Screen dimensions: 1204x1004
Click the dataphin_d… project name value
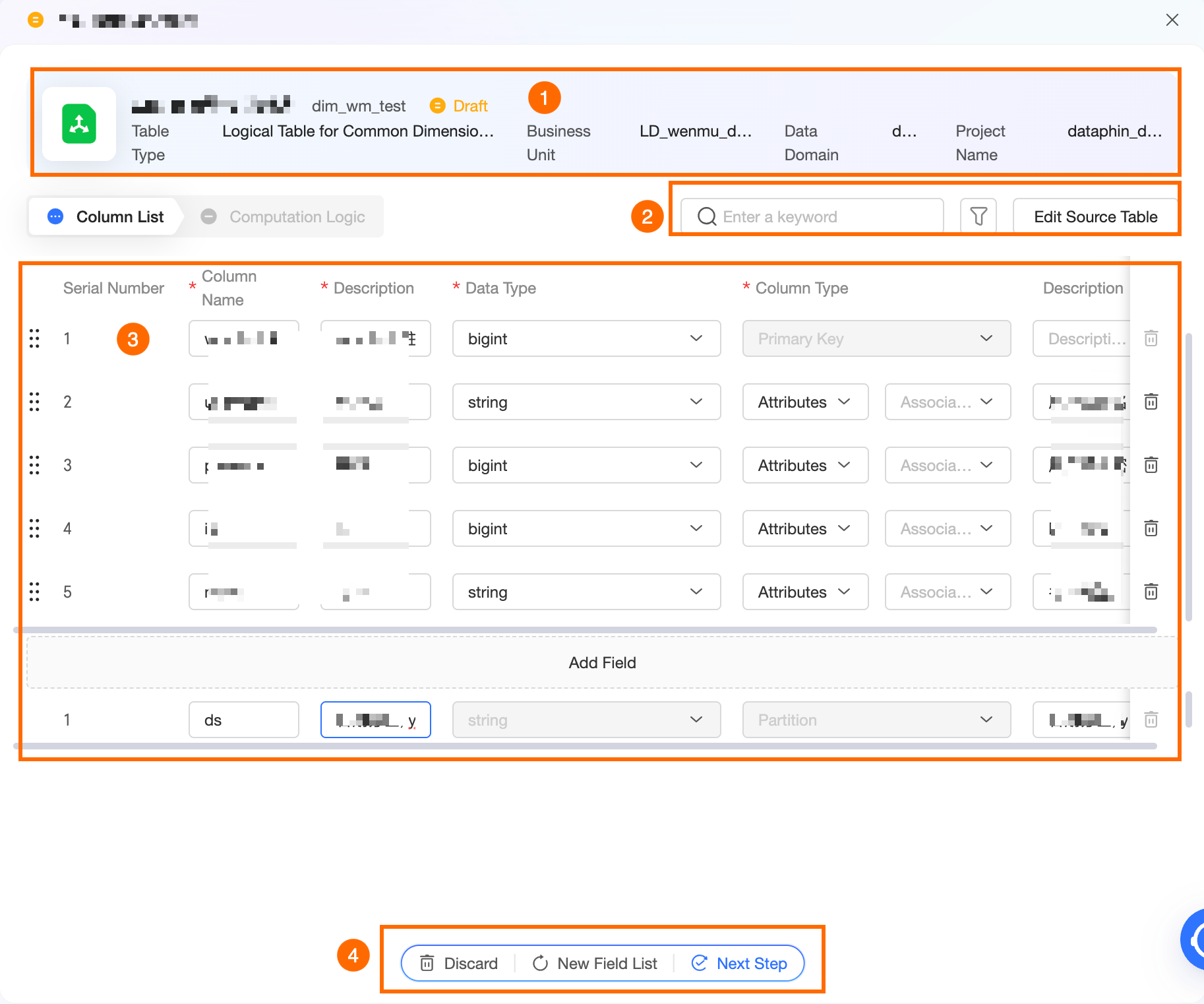click(1114, 131)
